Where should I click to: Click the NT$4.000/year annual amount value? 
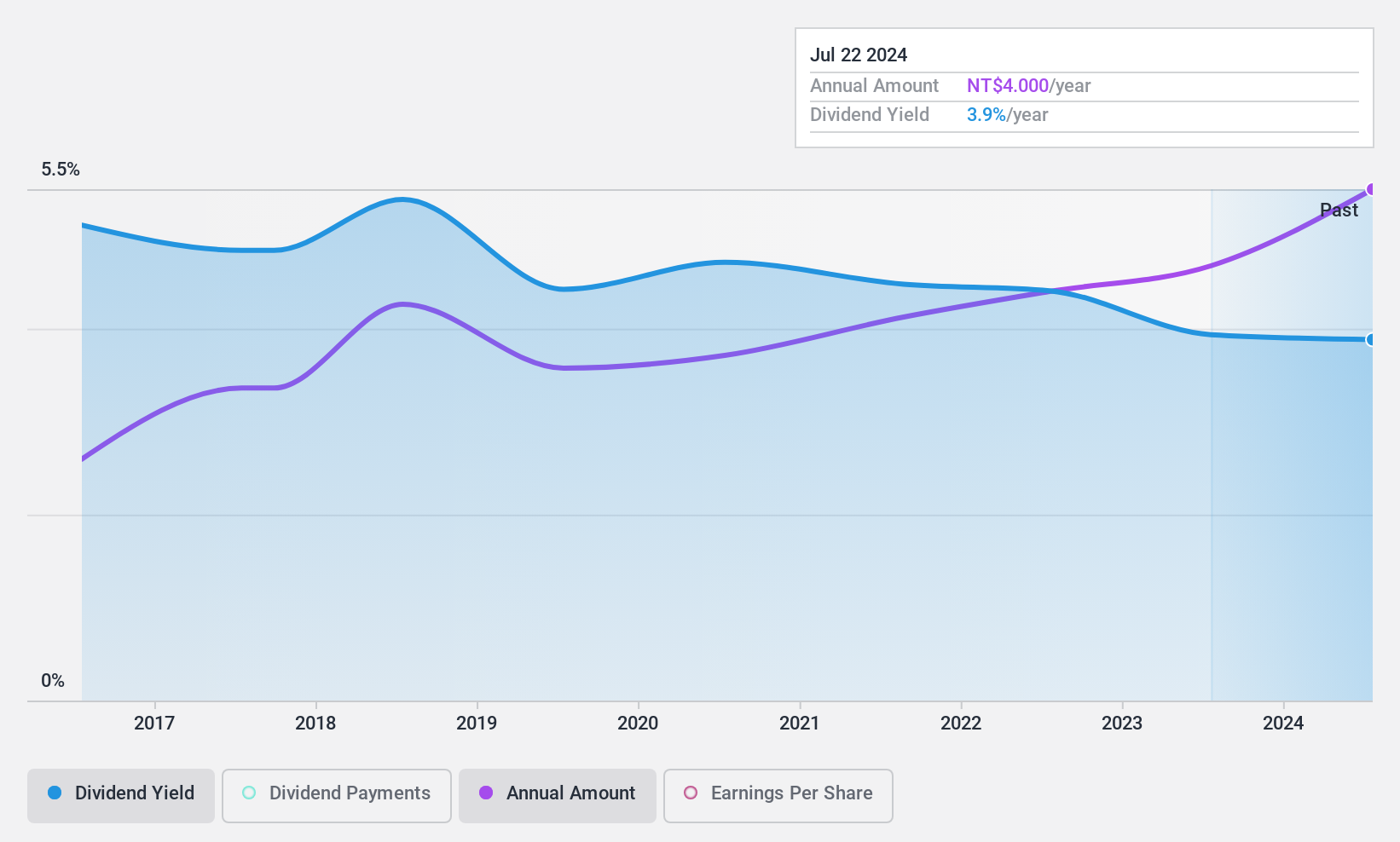pyautogui.click(x=1029, y=86)
